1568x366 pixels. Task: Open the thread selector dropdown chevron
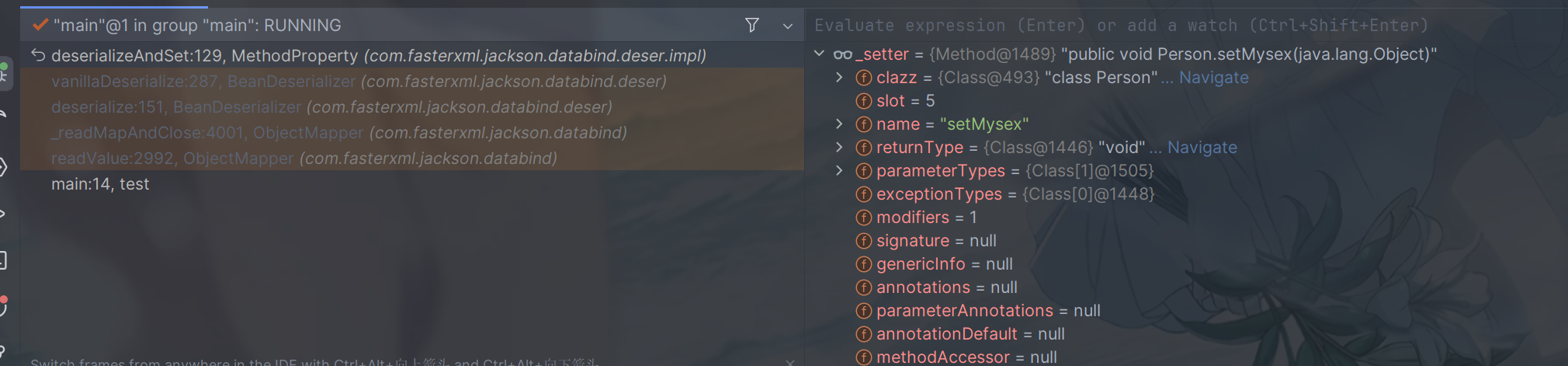coord(788,26)
